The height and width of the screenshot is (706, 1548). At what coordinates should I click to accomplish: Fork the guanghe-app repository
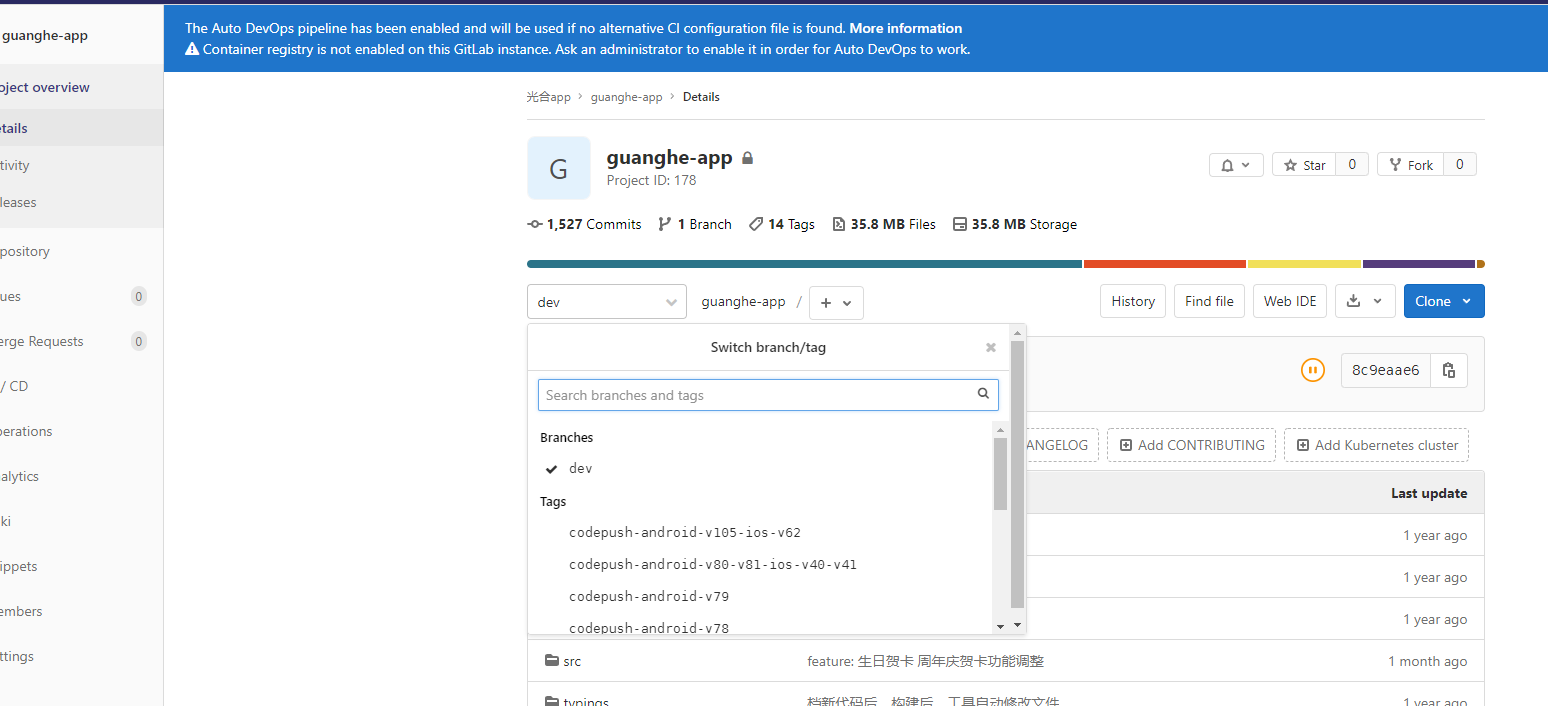[x=1410, y=164]
